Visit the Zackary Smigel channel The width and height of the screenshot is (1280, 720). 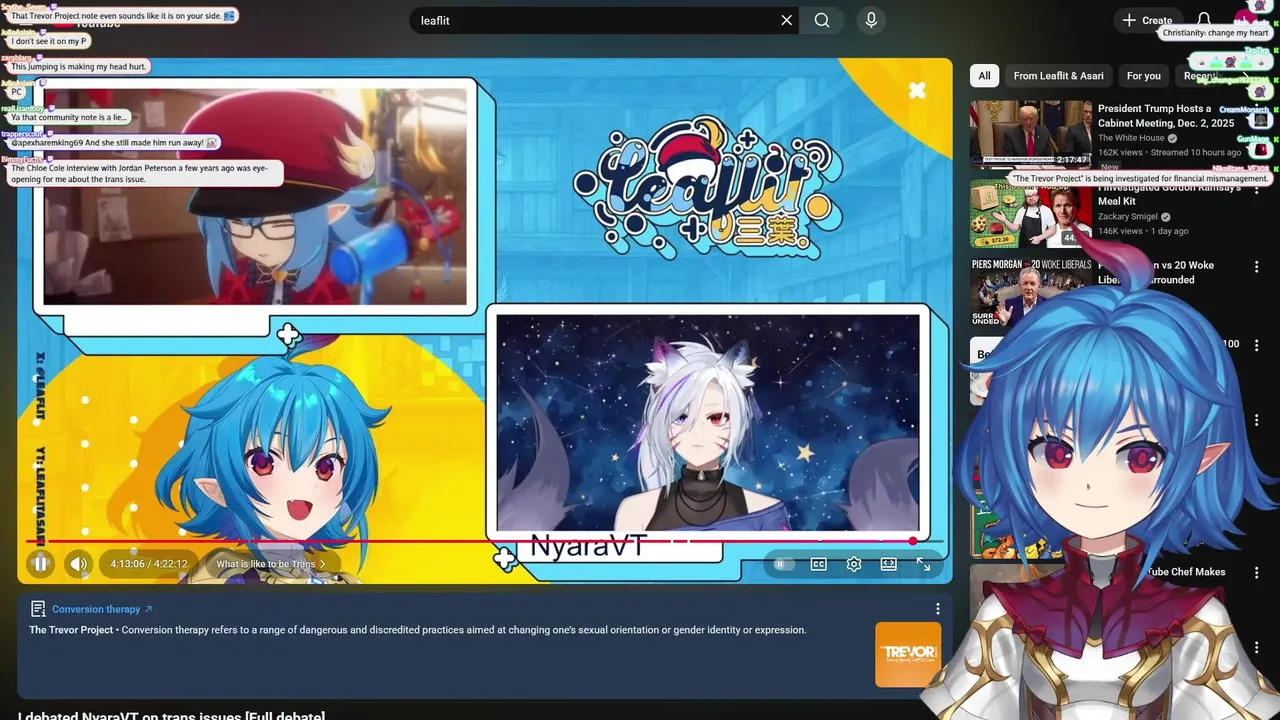(x=1128, y=216)
